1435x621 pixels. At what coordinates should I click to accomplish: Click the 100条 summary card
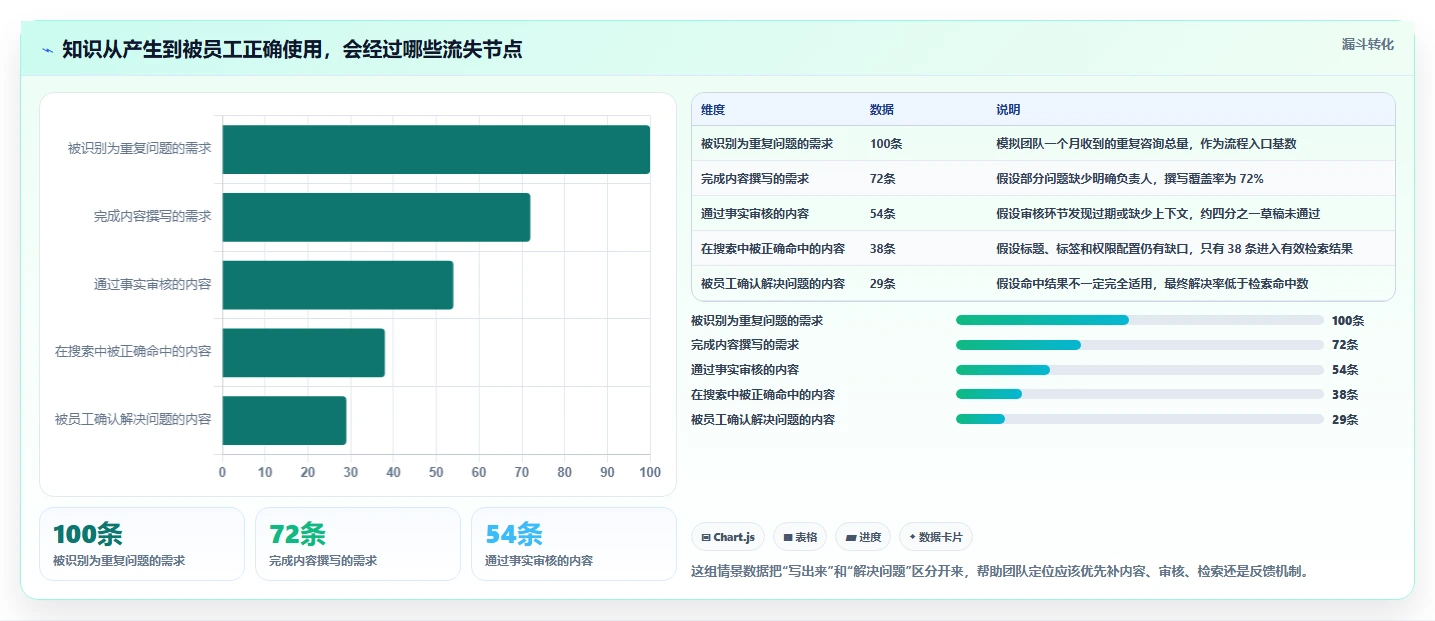[x=142, y=544]
